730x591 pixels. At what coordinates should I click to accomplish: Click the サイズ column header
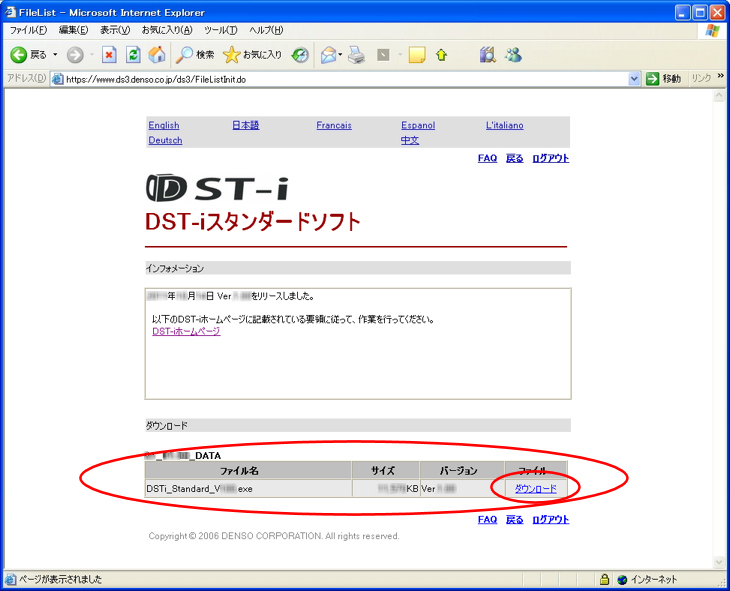pyautogui.click(x=386, y=470)
